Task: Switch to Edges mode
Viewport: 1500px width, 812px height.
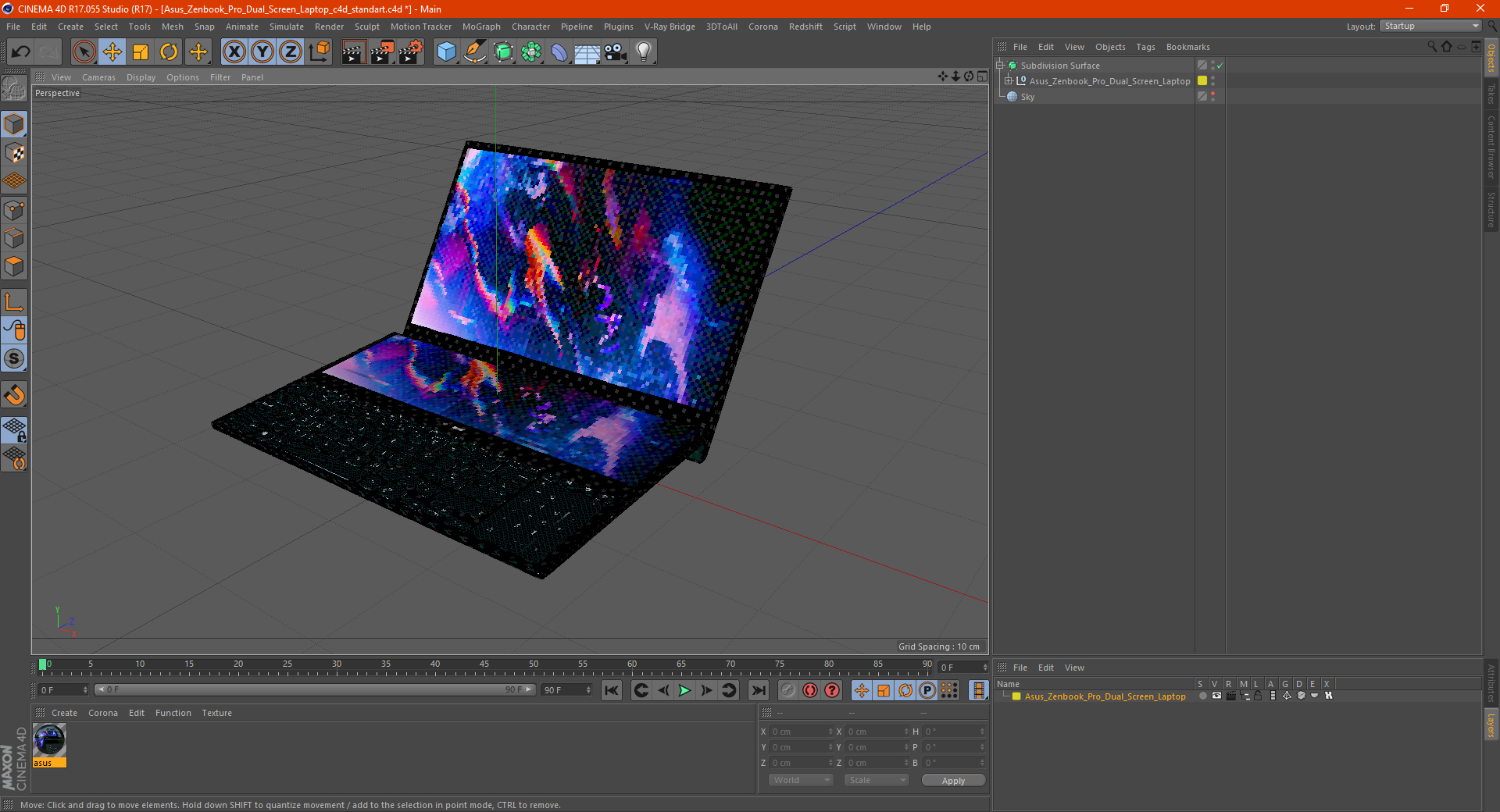Action: pos(14,238)
